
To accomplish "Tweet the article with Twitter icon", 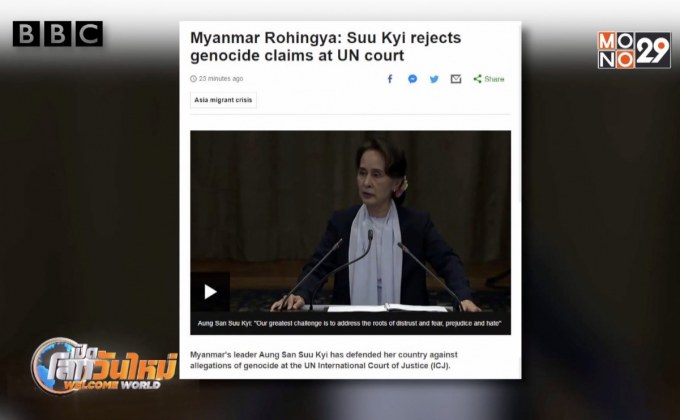I will click(434, 79).
